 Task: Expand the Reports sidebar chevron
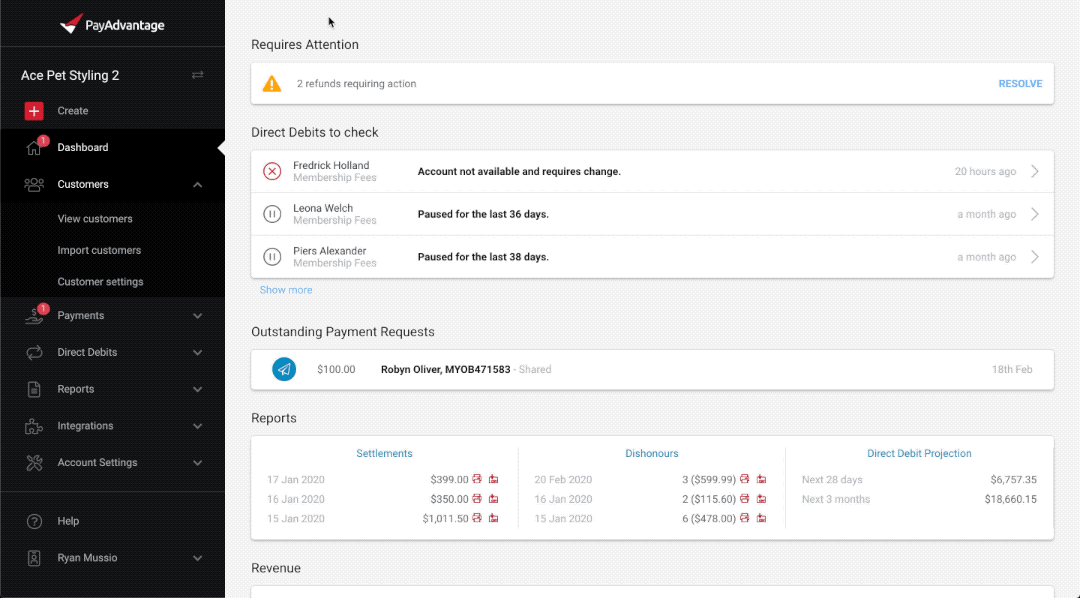(198, 389)
